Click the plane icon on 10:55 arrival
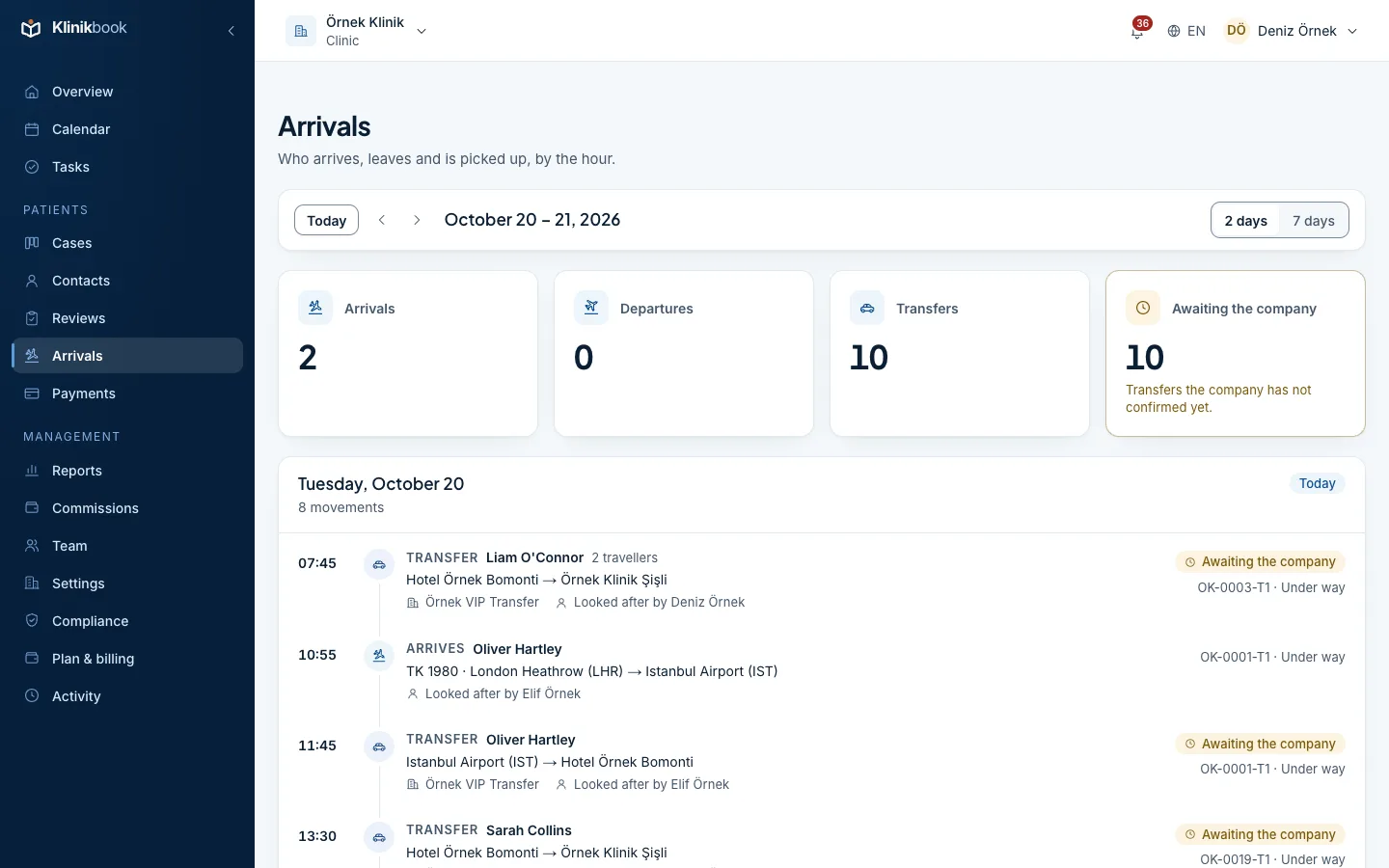 pos(379,656)
